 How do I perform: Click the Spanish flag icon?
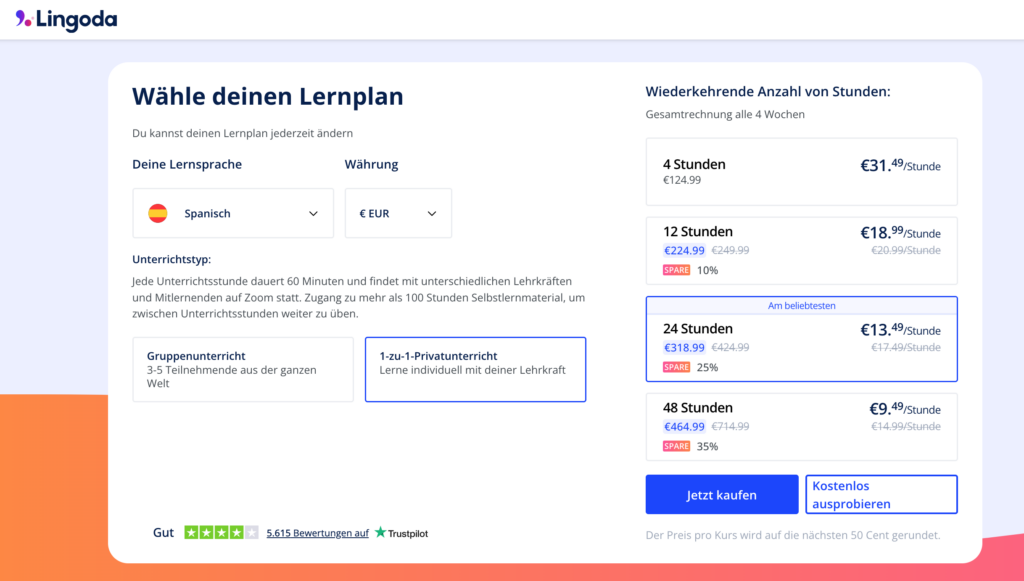157,213
